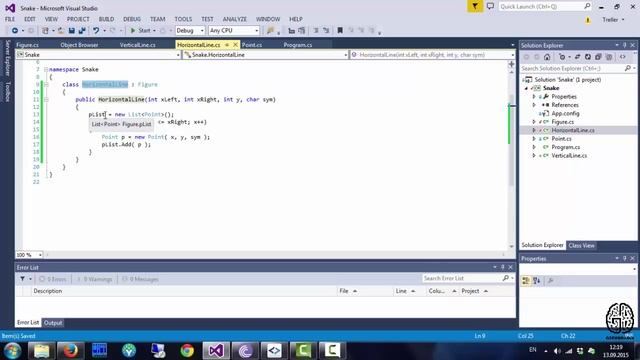This screenshot has height=360, width=640.
Task: Sort Error List by Description column
Action: tap(184, 291)
